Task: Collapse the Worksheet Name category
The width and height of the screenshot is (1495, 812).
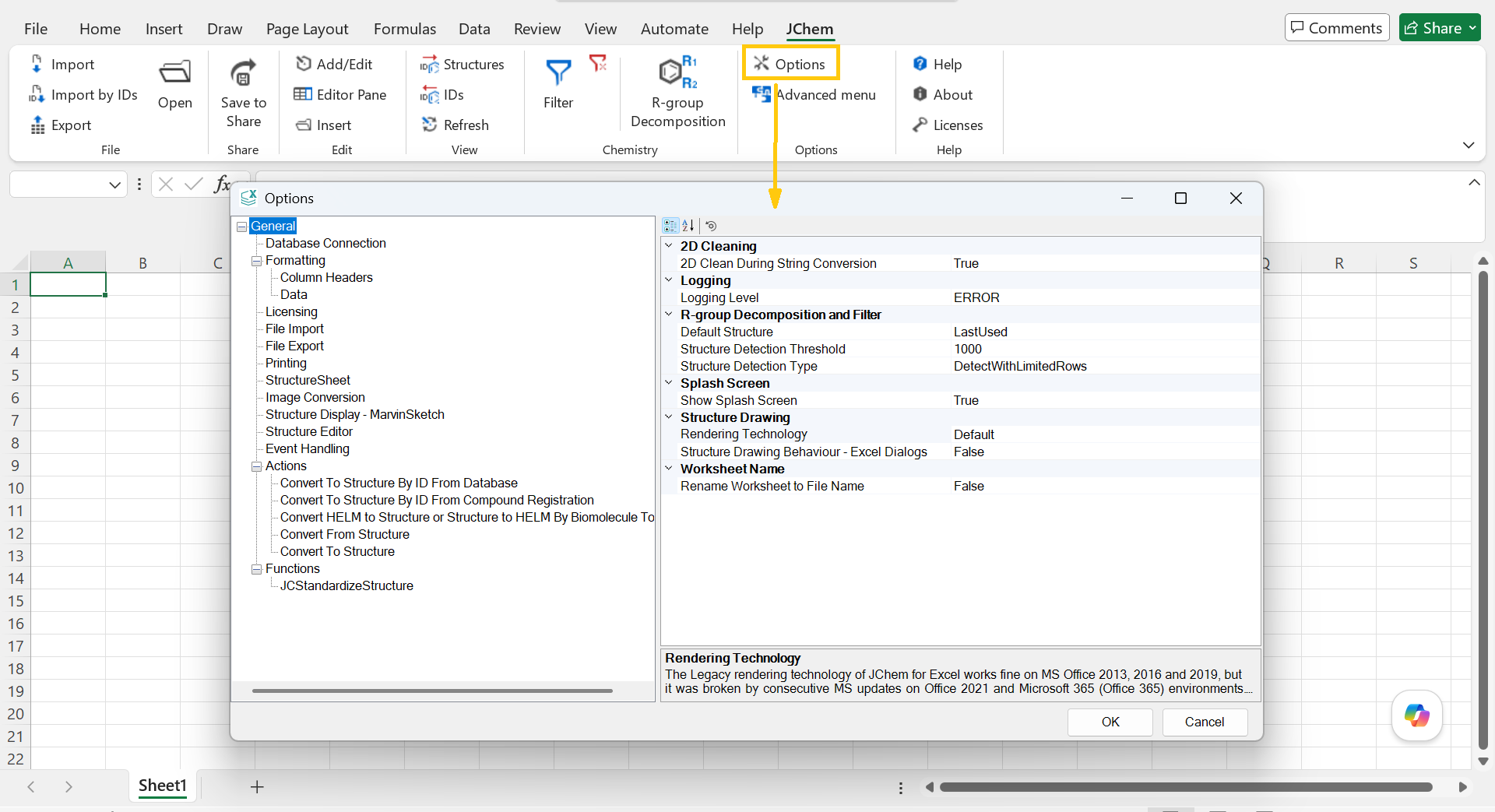Action: coord(668,468)
